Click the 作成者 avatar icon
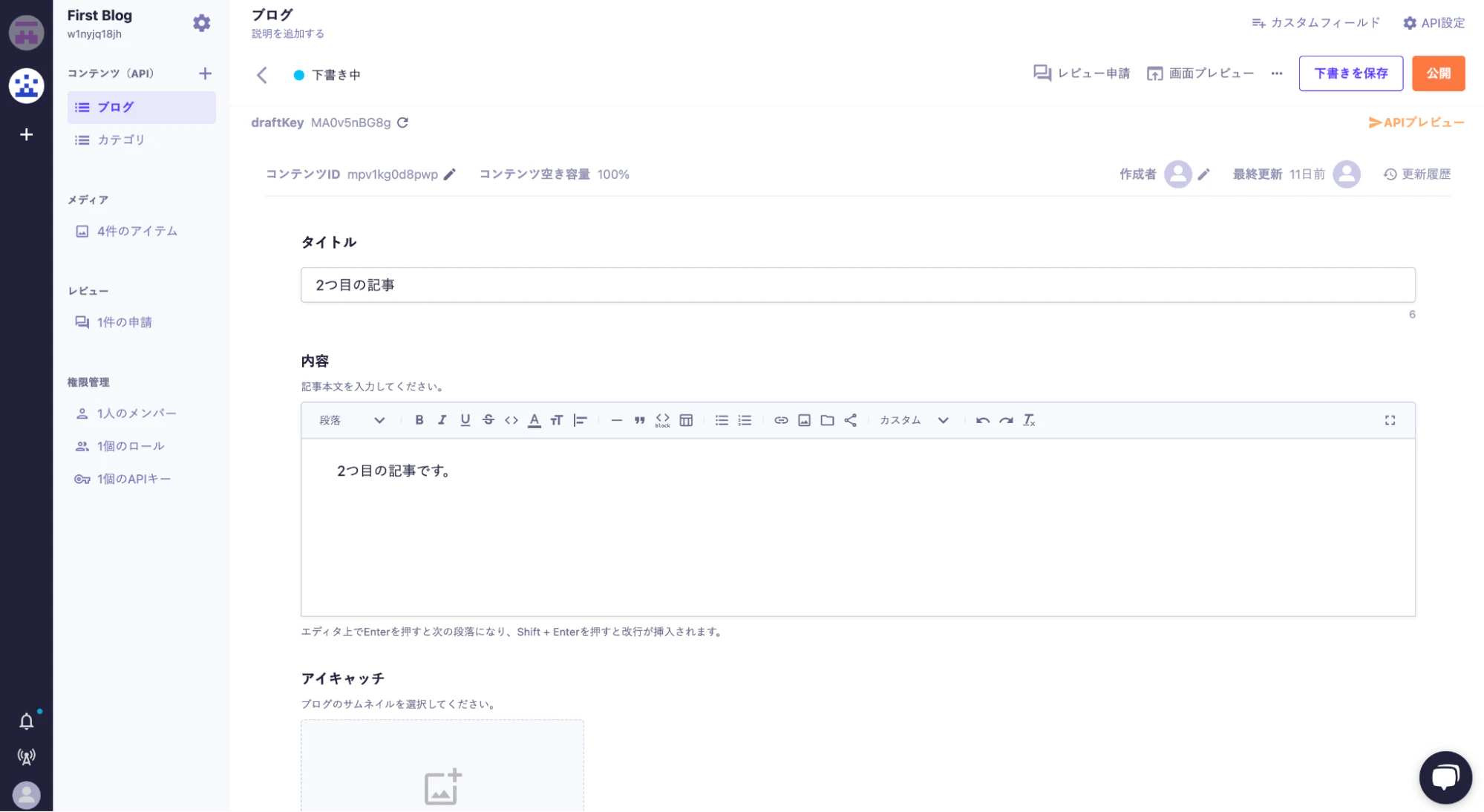 [1177, 174]
